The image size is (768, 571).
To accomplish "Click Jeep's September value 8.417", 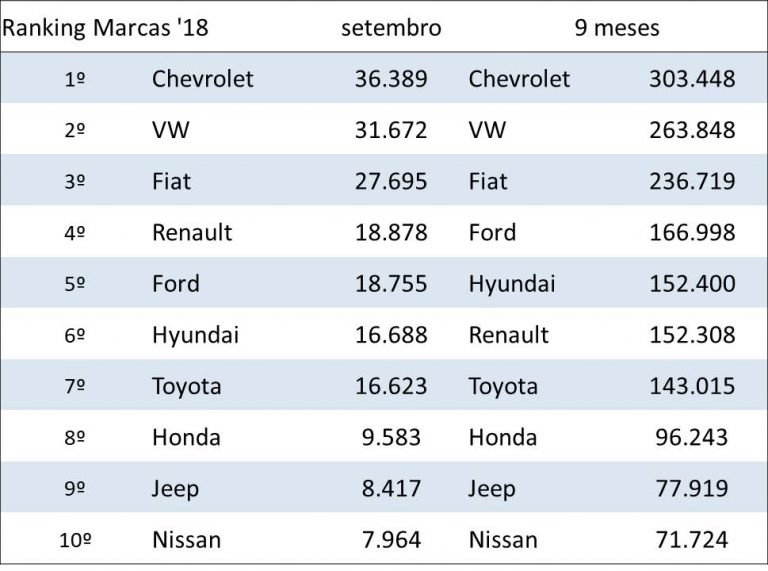I will point(391,489).
